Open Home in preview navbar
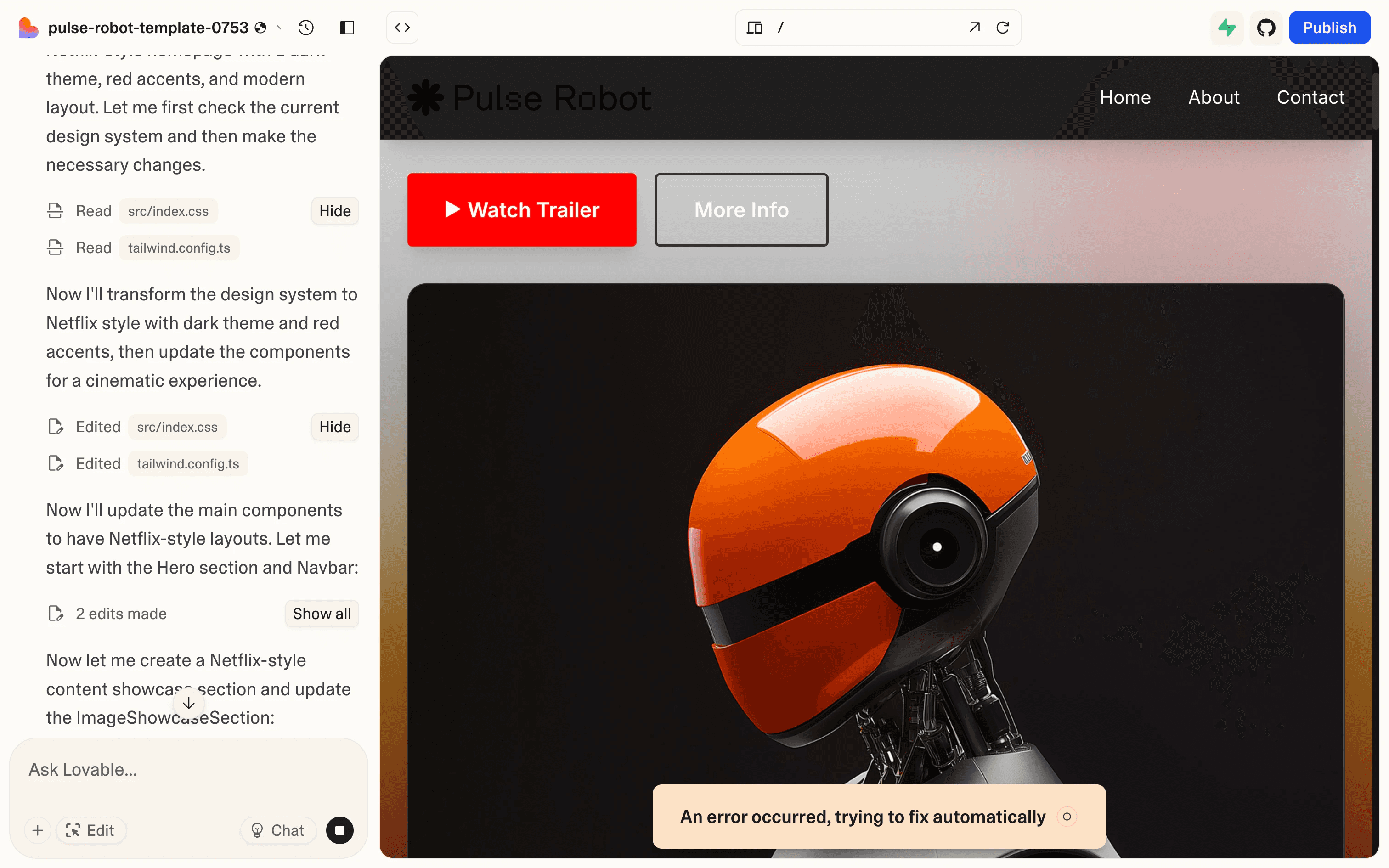This screenshot has width=1389, height=868. [1125, 97]
